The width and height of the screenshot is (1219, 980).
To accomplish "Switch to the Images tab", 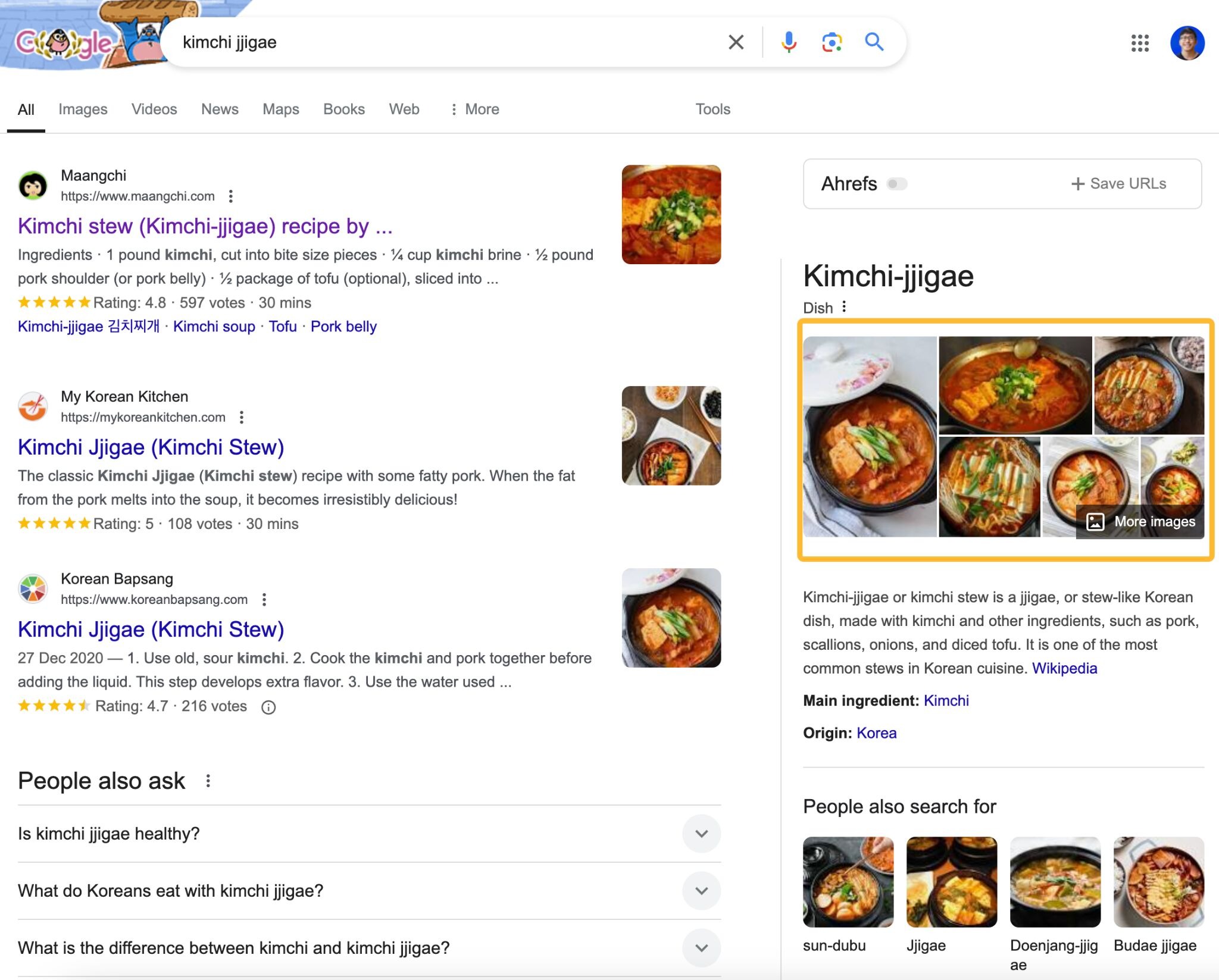I will click(83, 109).
